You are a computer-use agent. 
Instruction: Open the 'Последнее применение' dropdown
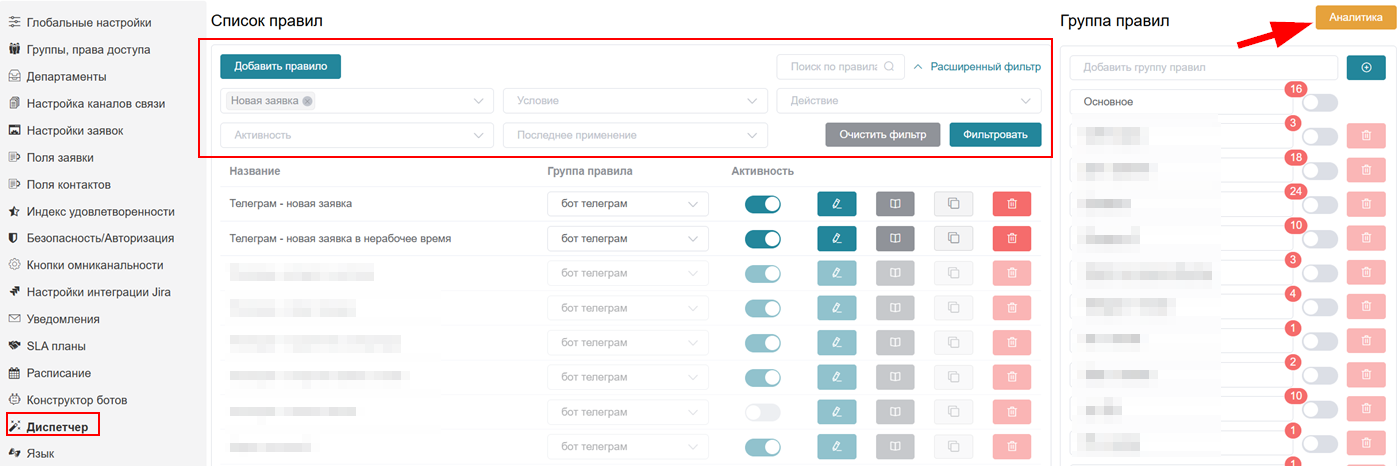pos(634,135)
